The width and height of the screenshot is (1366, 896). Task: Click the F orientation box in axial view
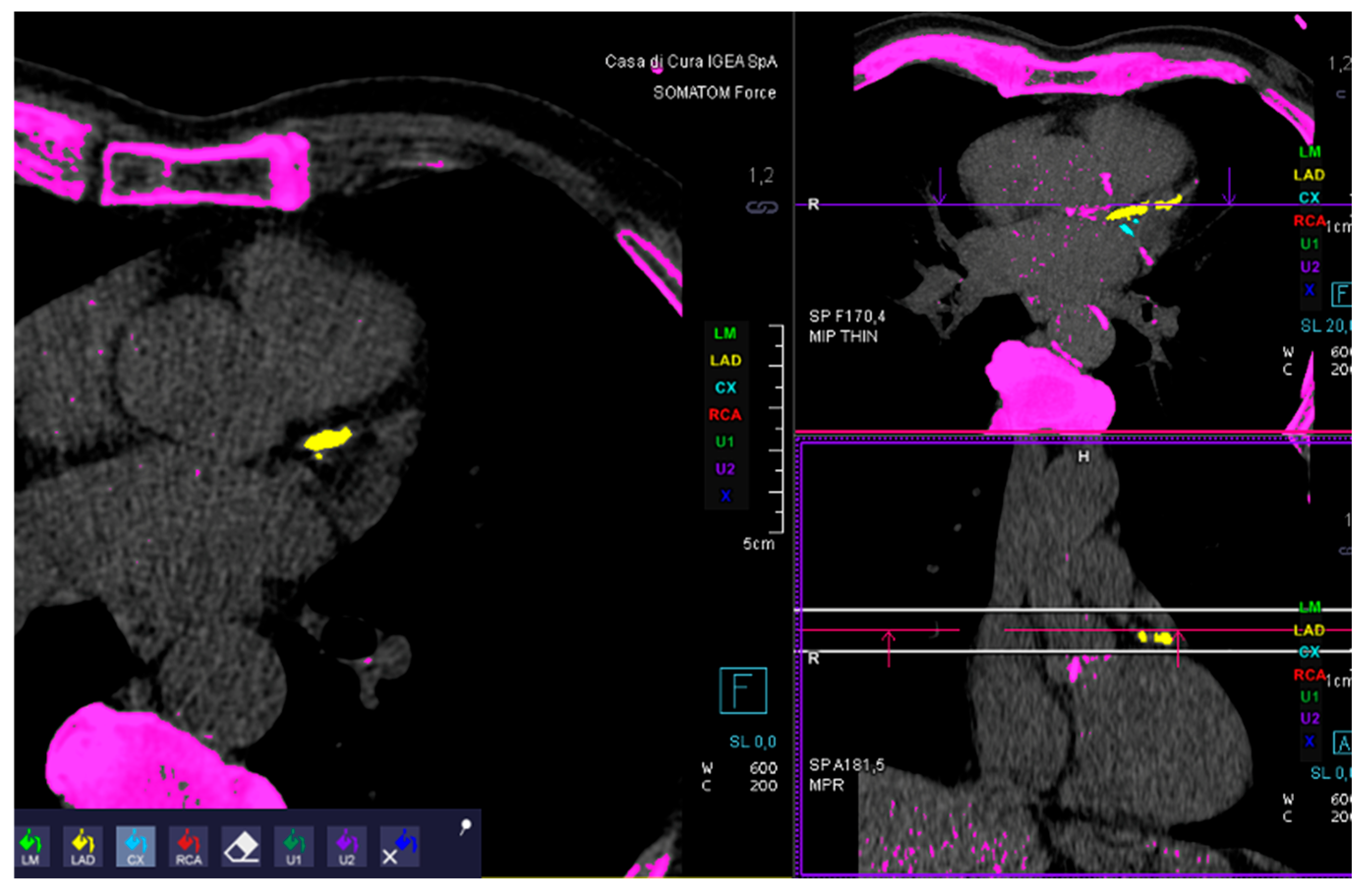pyautogui.click(x=743, y=691)
